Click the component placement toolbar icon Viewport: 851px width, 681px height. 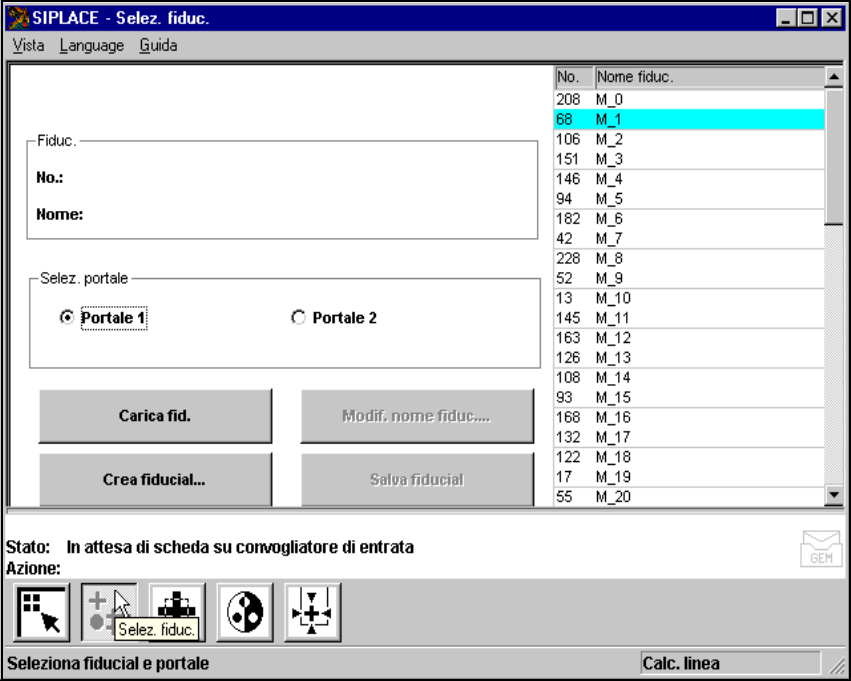(x=177, y=613)
